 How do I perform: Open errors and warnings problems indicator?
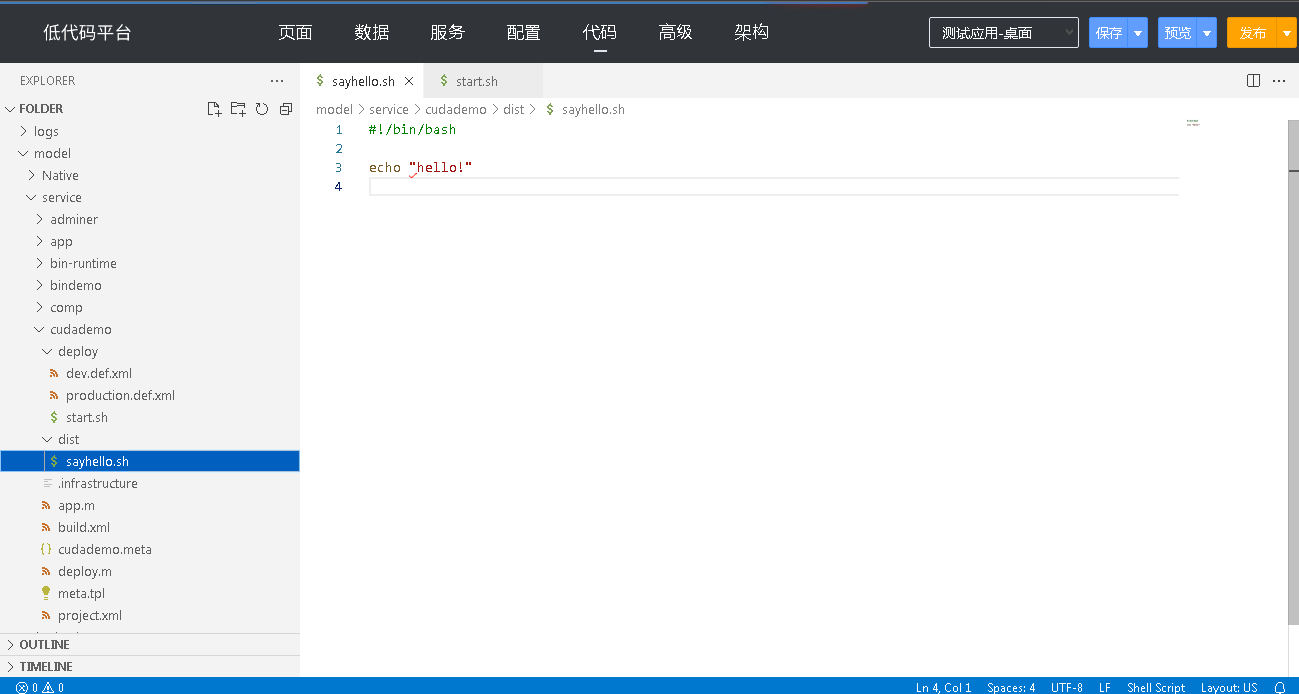[x=40, y=687]
